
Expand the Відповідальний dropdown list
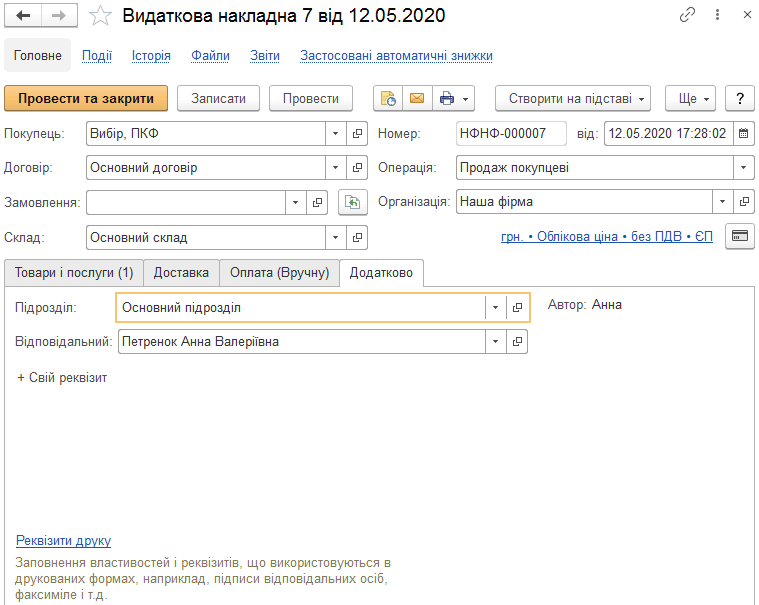click(496, 341)
